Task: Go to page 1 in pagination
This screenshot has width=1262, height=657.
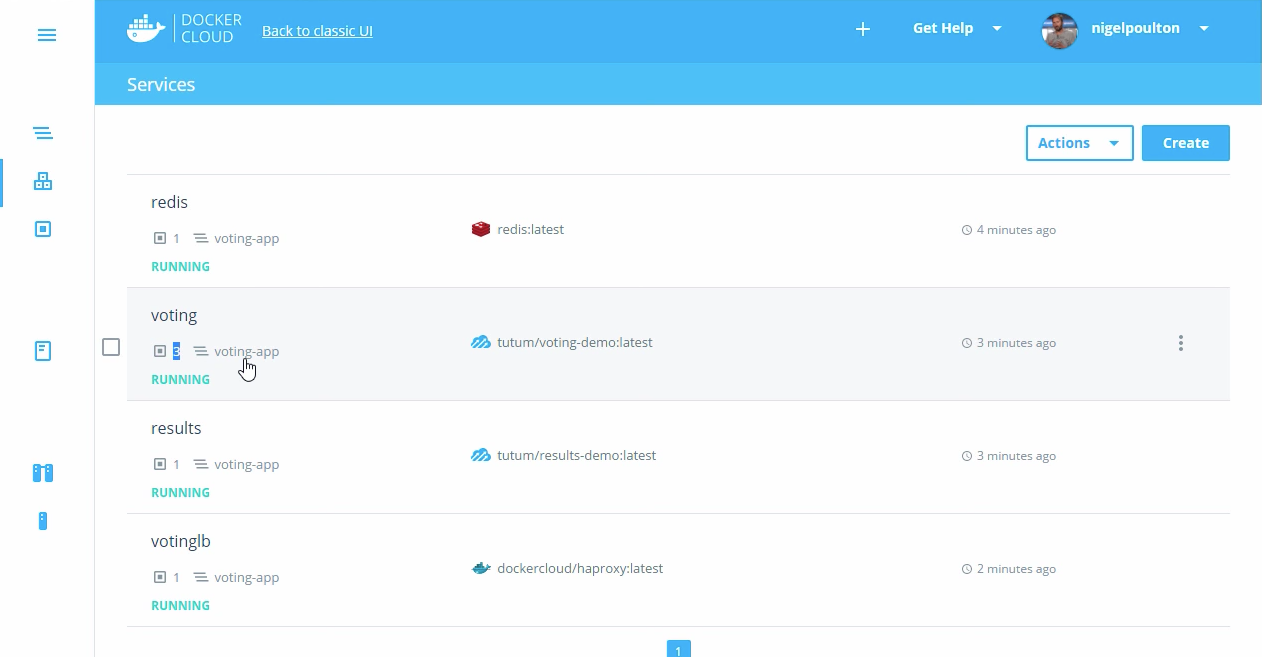Action: pos(678,650)
